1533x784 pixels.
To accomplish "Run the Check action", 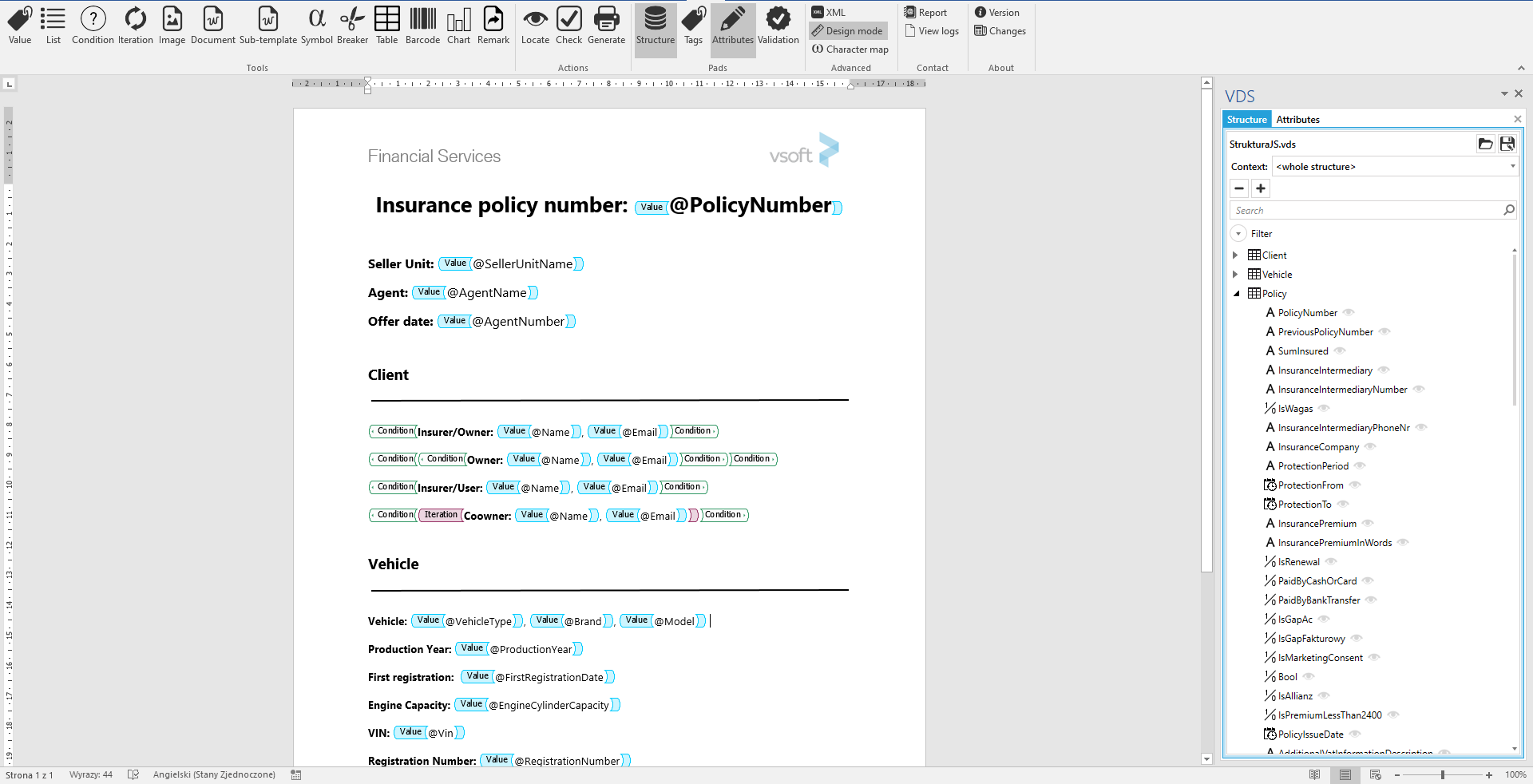I will [x=568, y=26].
